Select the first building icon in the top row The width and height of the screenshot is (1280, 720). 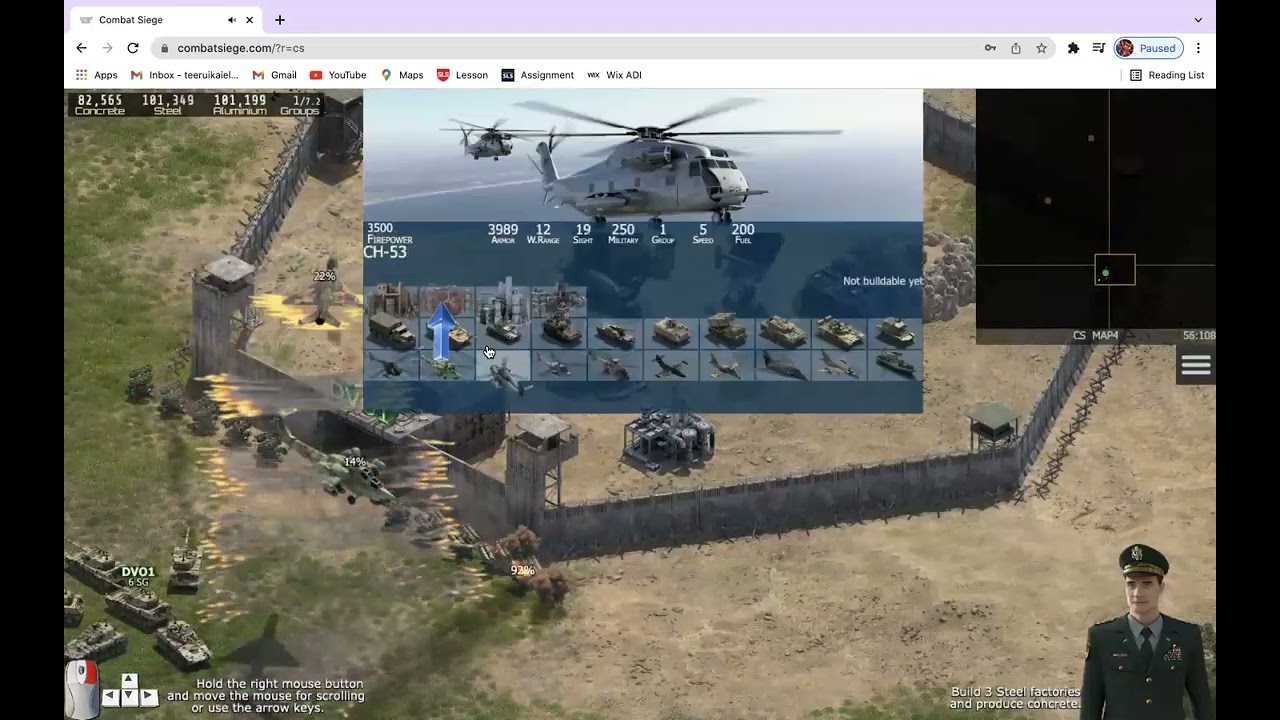(x=391, y=299)
